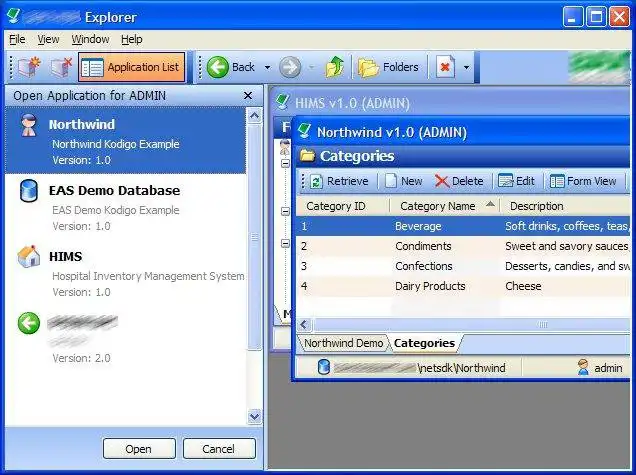636x475 pixels.
Task: Click the grey Forward arrow button
Action: point(290,67)
